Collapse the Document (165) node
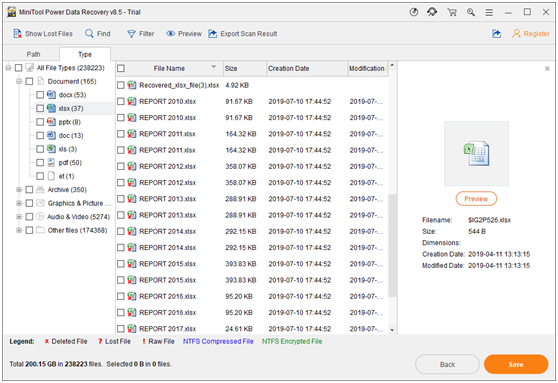 click(19, 82)
